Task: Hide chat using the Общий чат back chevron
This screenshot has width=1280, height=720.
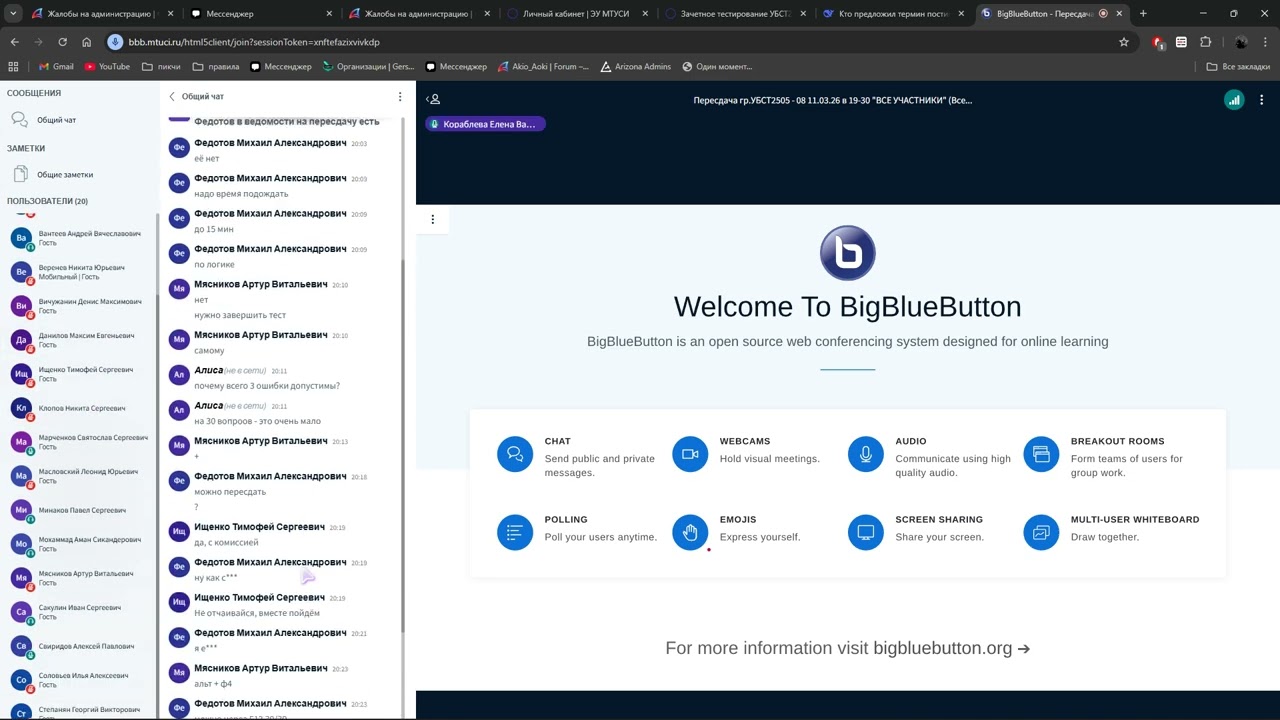Action: click(172, 97)
